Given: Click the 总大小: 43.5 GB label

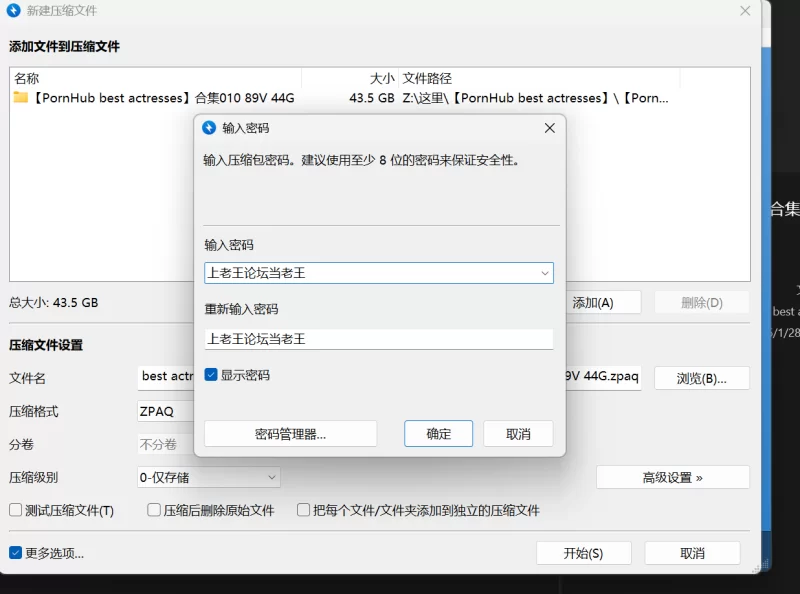Looking at the screenshot, I should pos(54,303).
